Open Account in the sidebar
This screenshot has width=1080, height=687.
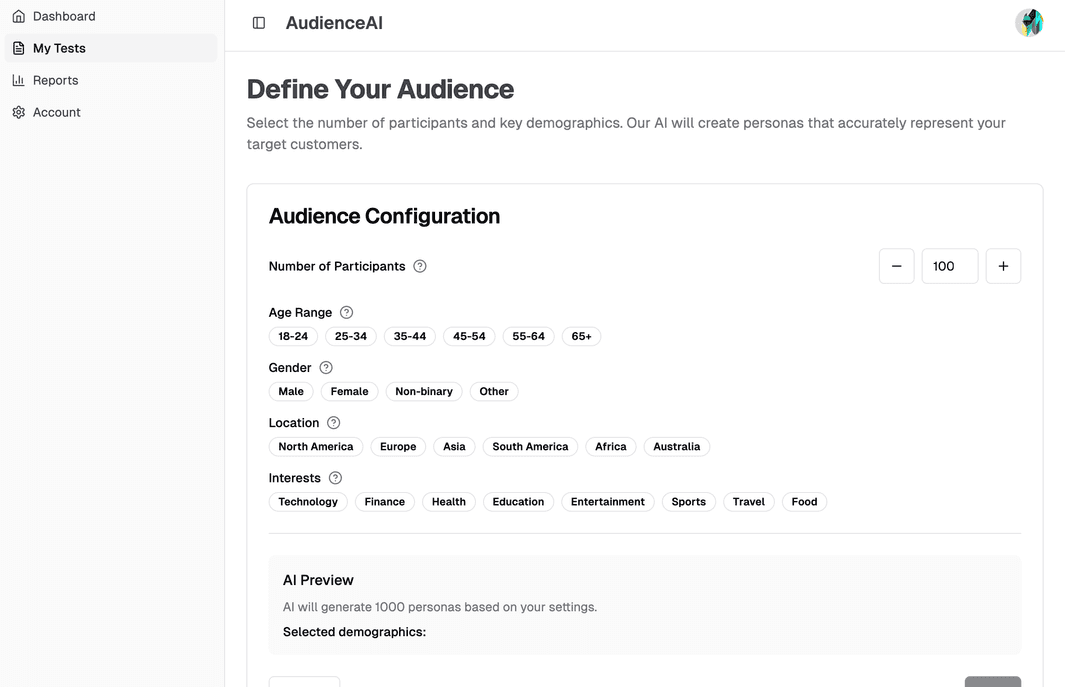coord(111,112)
